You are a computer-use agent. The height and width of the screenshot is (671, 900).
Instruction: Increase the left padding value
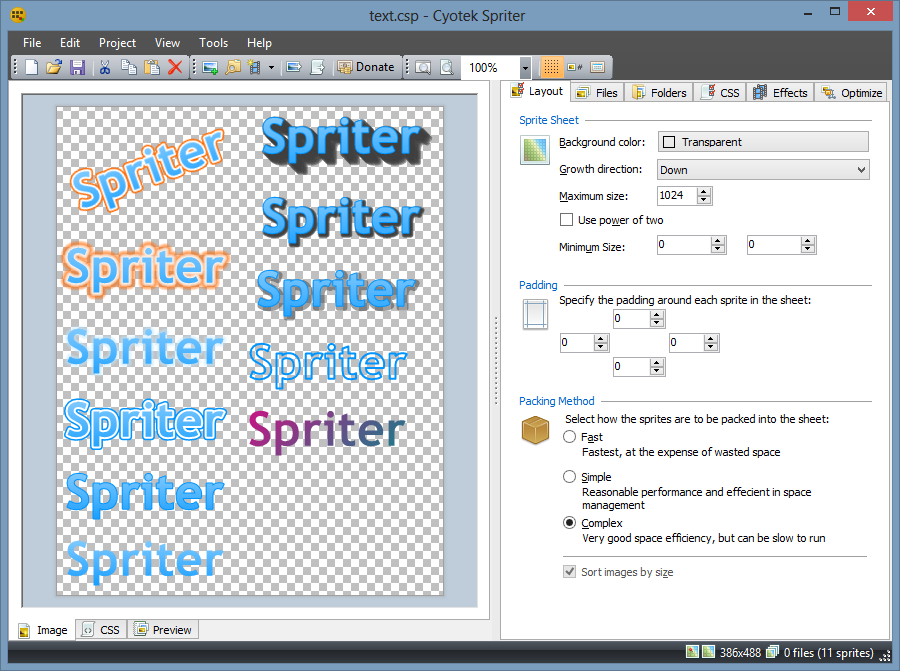(601, 339)
